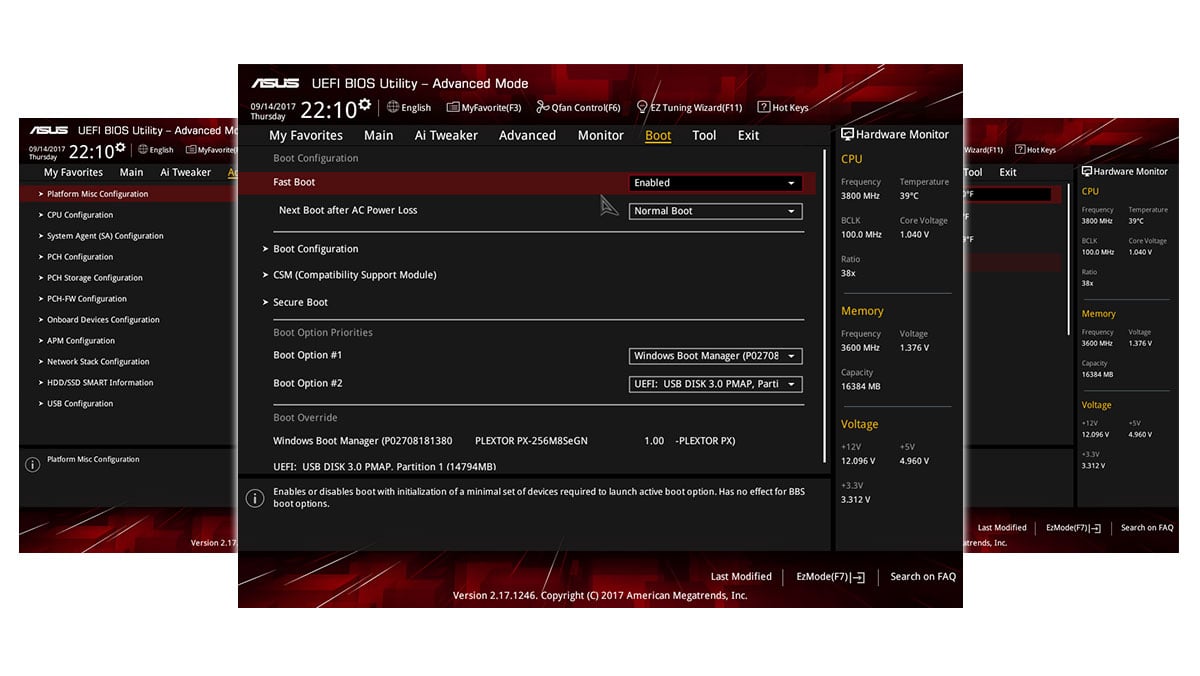Click the info icon in left window help bar
The height and width of the screenshot is (676, 1200).
coord(32,465)
